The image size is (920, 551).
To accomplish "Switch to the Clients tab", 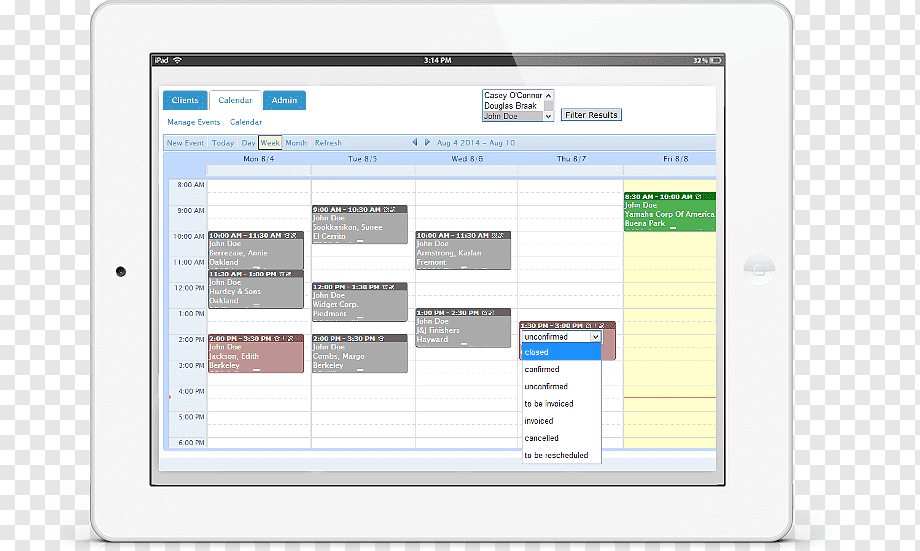I will click(185, 100).
